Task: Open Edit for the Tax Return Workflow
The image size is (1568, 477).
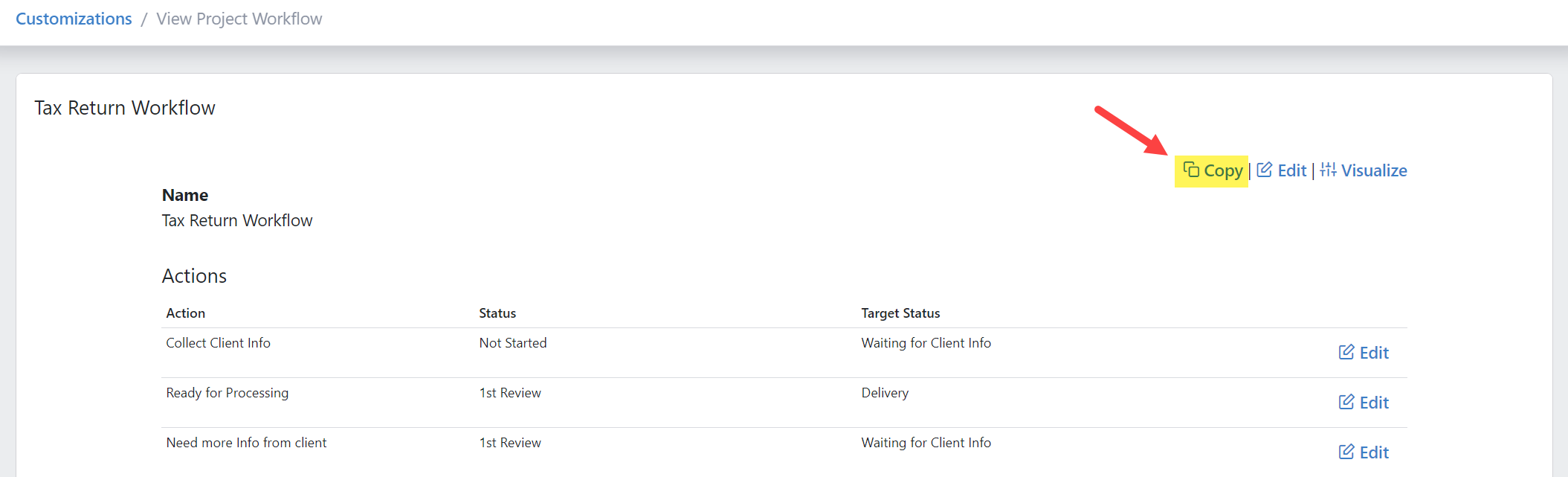Action: [1292, 170]
